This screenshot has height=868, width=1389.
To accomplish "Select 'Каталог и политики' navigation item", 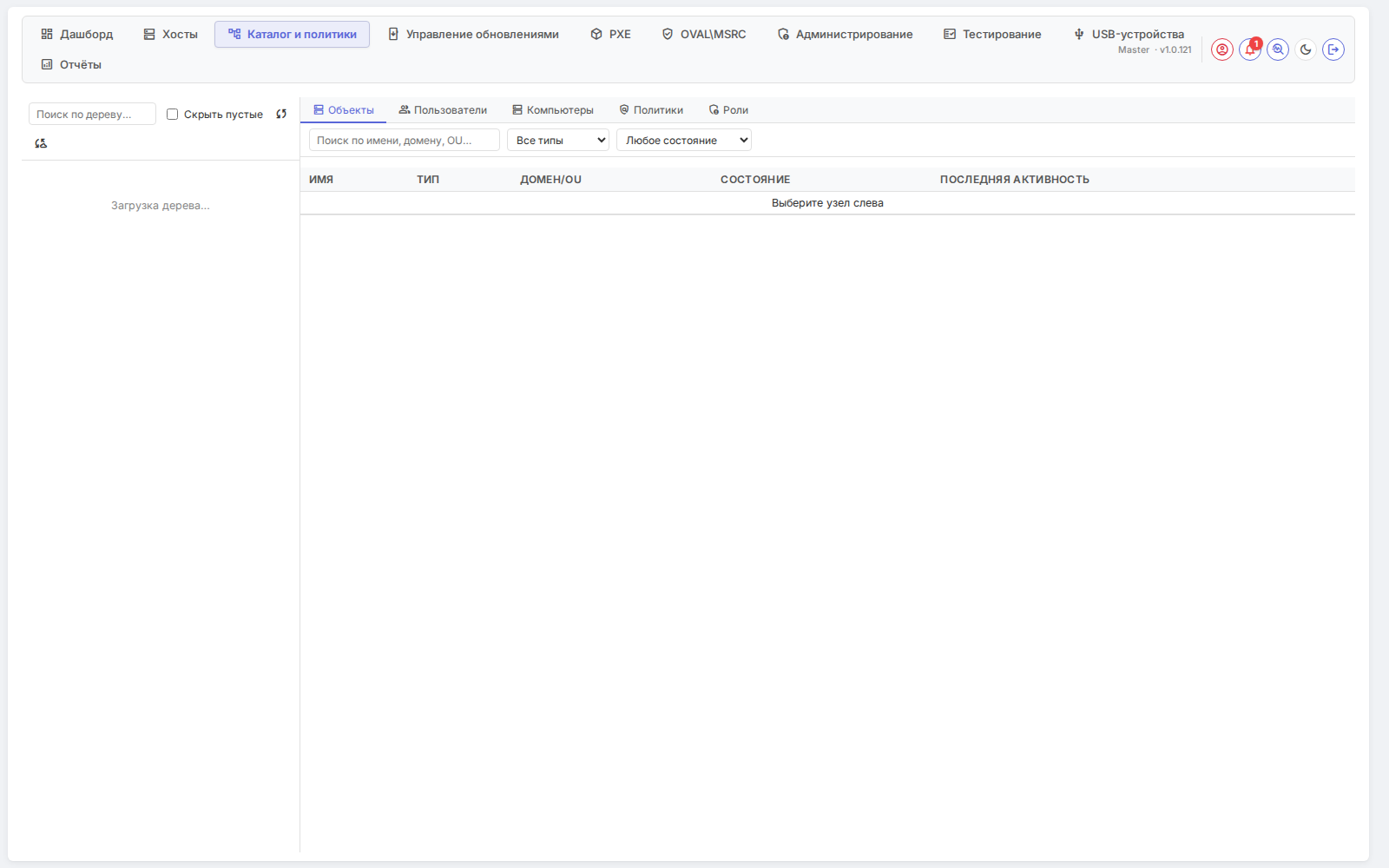I will (293, 34).
